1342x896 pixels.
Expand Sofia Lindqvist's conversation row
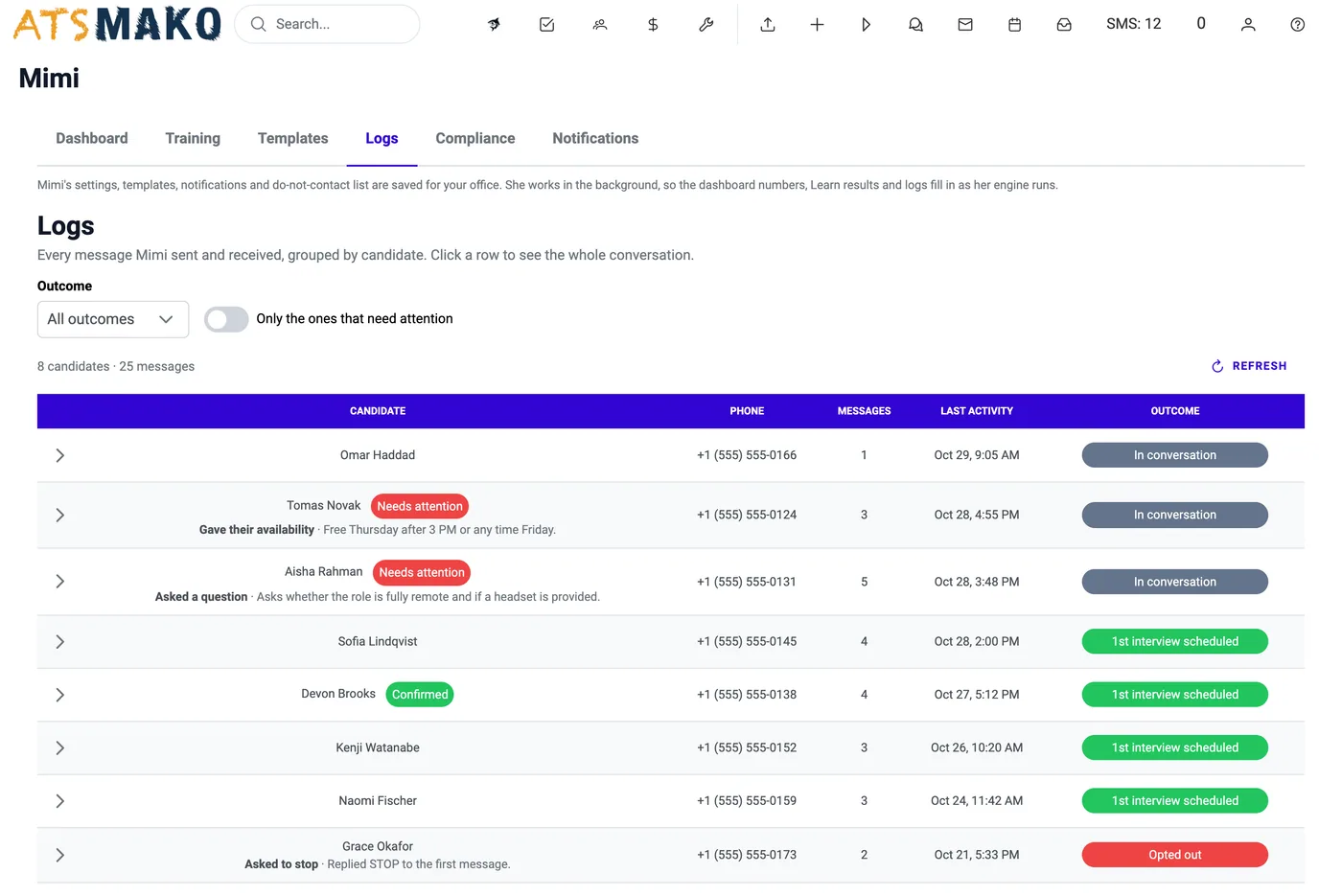click(x=59, y=642)
